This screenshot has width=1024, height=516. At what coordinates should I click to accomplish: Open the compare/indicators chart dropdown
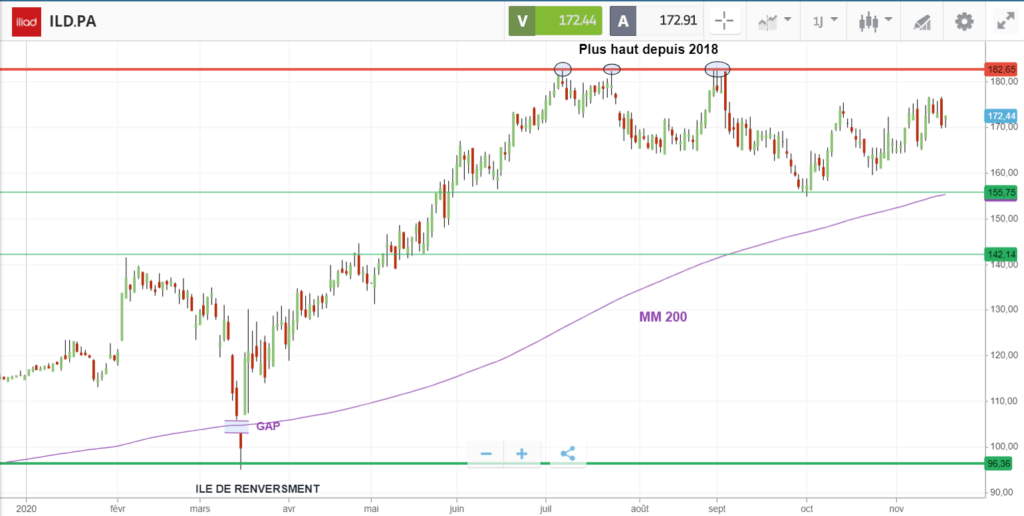point(775,21)
